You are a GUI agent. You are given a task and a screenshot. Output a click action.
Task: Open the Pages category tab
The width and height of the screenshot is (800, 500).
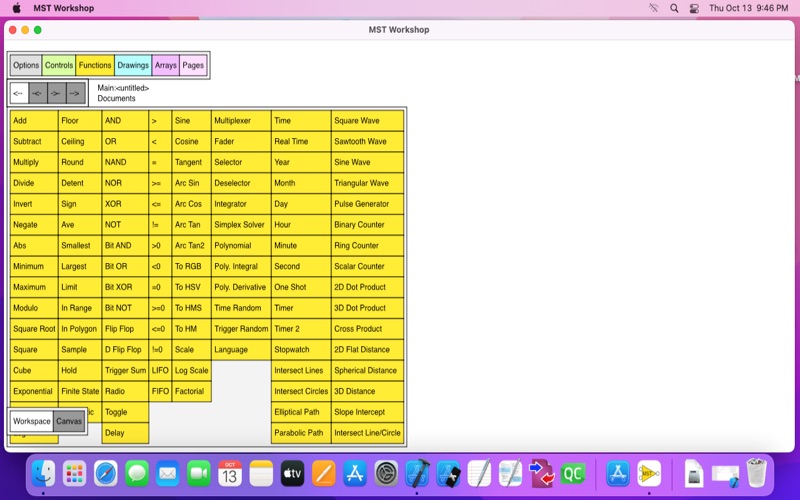click(x=193, y=65)
